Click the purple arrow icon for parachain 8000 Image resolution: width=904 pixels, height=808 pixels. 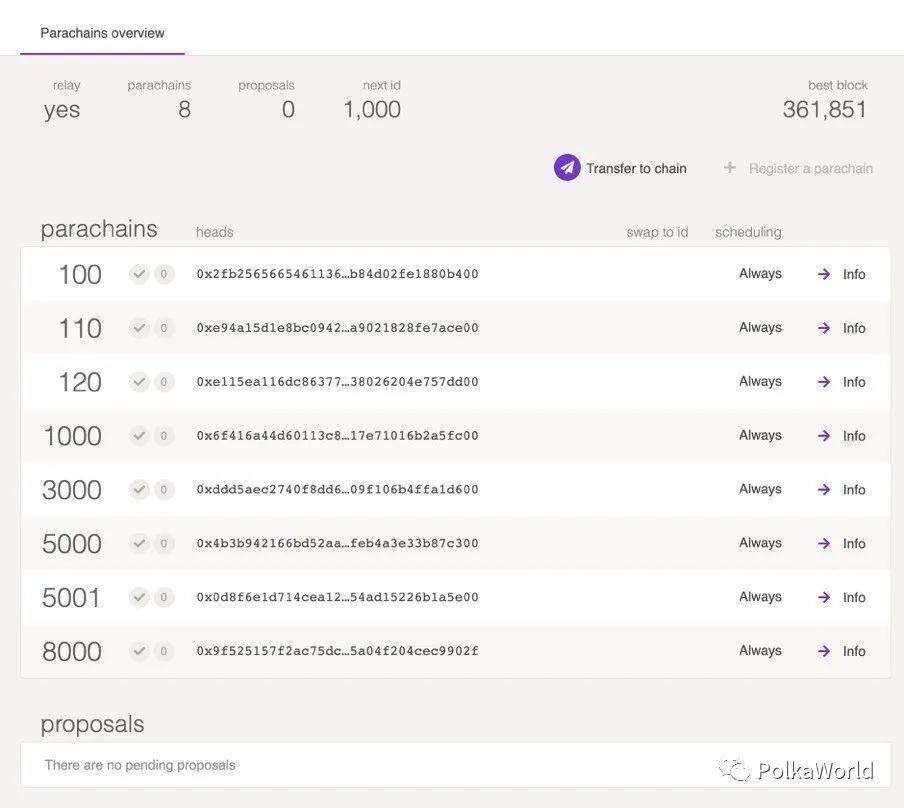[x=824, y=651]
